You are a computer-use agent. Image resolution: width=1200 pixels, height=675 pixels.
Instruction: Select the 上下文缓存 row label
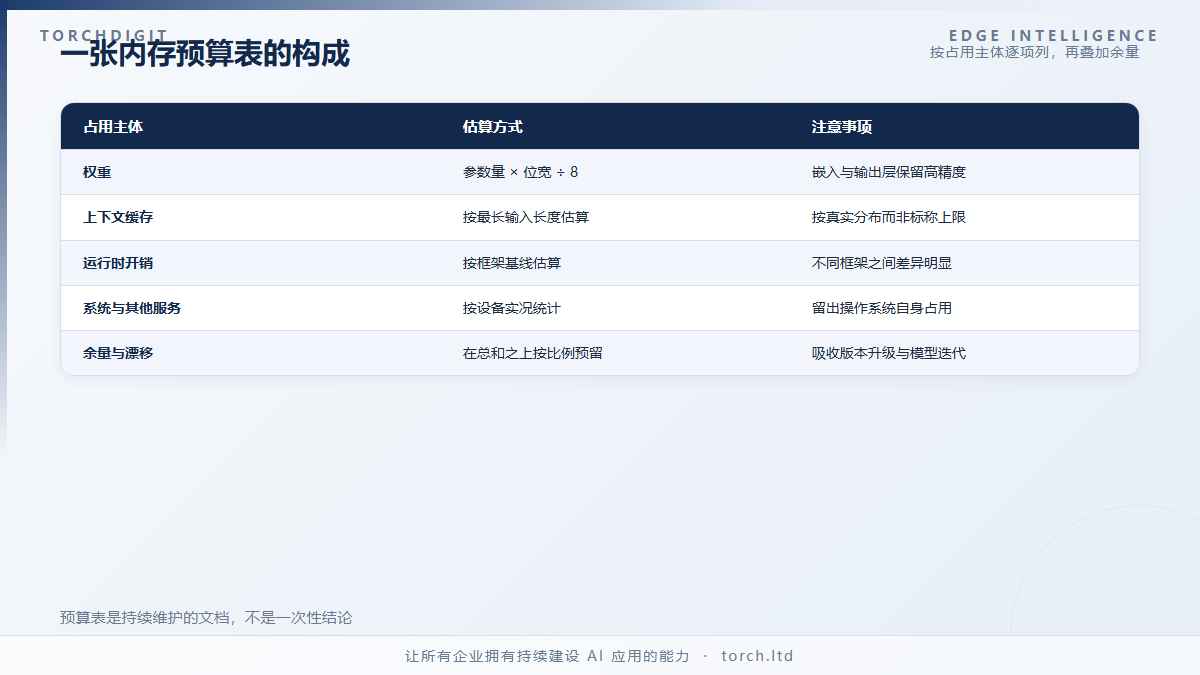118,217
